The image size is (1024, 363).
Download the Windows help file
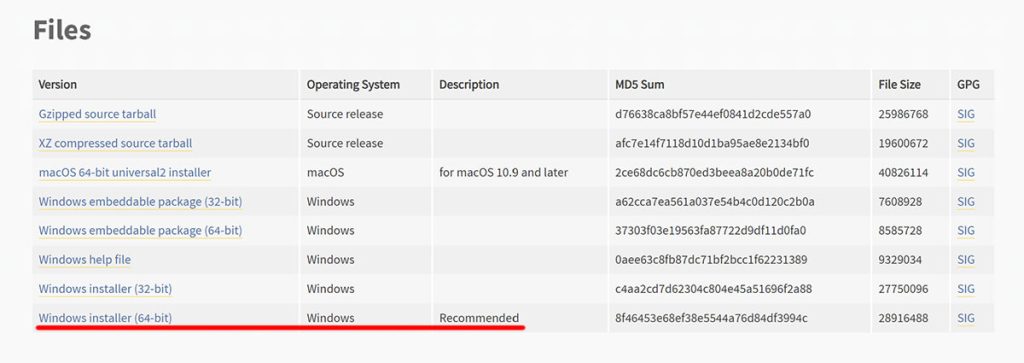(x=84, y=260)
